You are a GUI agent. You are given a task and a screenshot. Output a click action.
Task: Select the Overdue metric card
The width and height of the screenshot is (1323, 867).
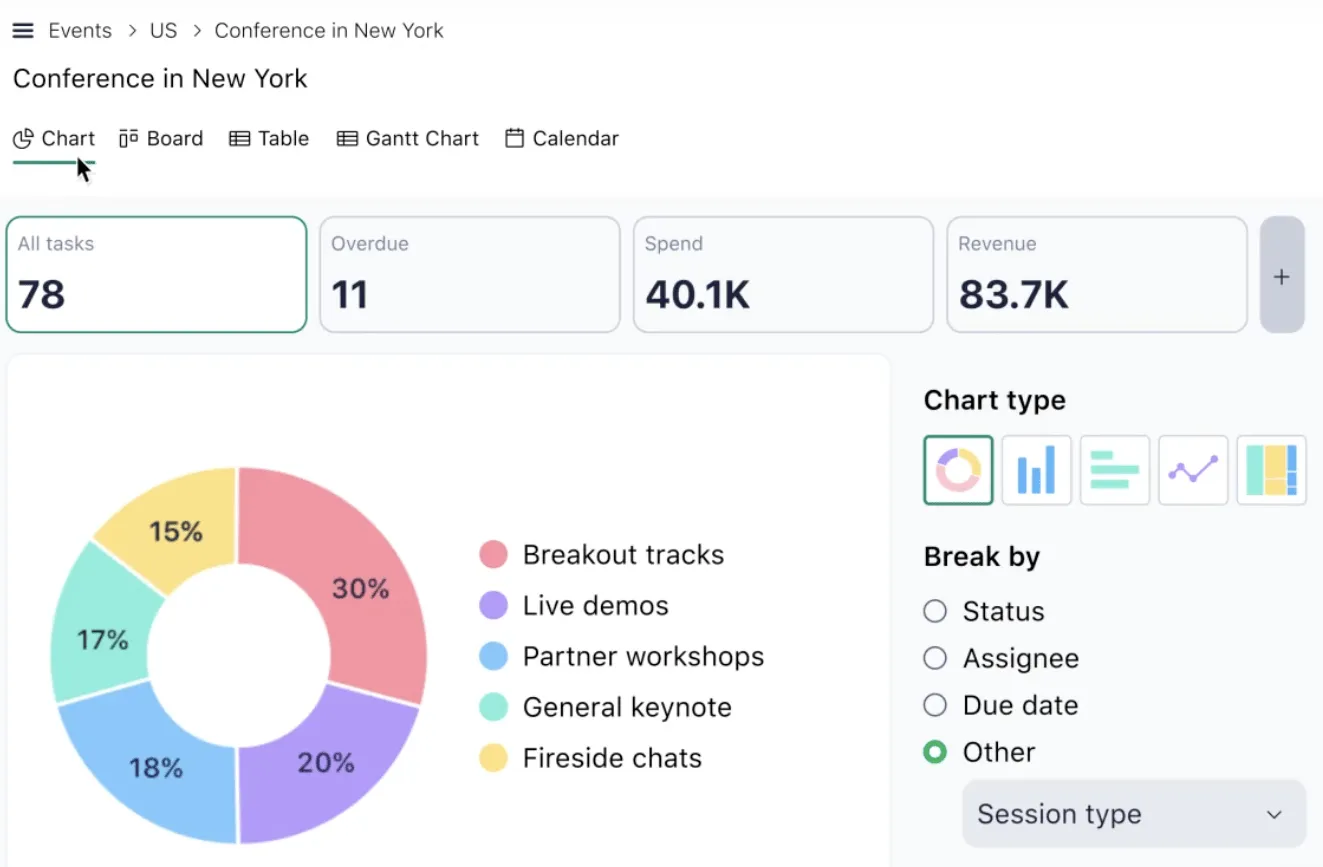(x=470, y=275)
